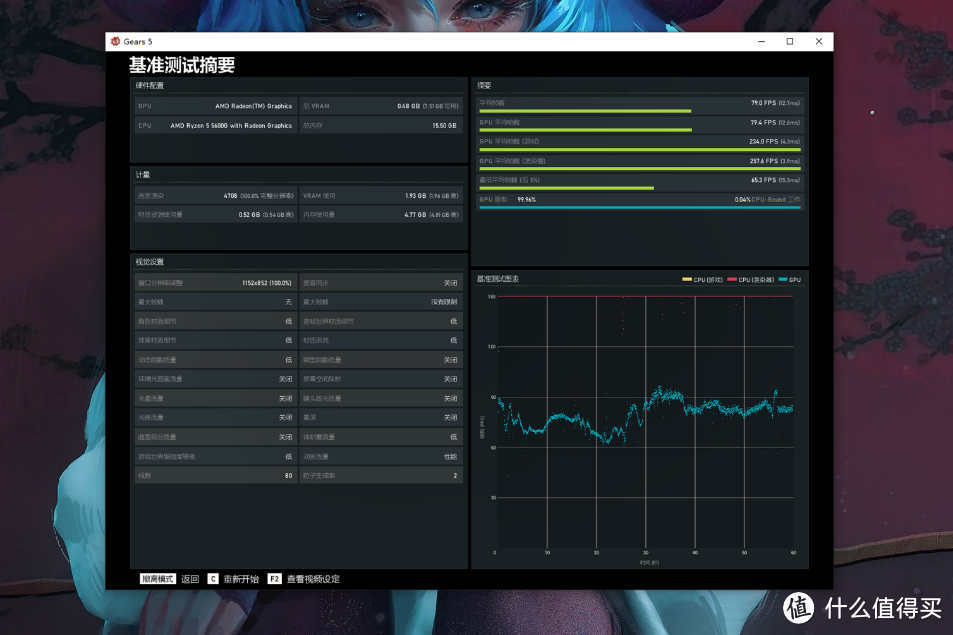The image size is (953, 635).
Task: Click the GPU row showing AMD Radeon(TM) Graphics
Action: tap(216, 106)
